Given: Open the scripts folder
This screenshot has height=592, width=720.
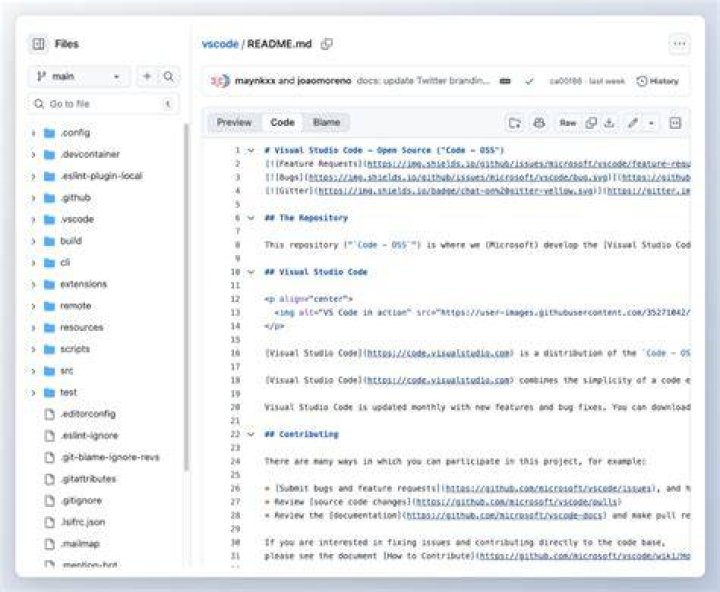Looking at the screenshot, I should pos(75,349).
